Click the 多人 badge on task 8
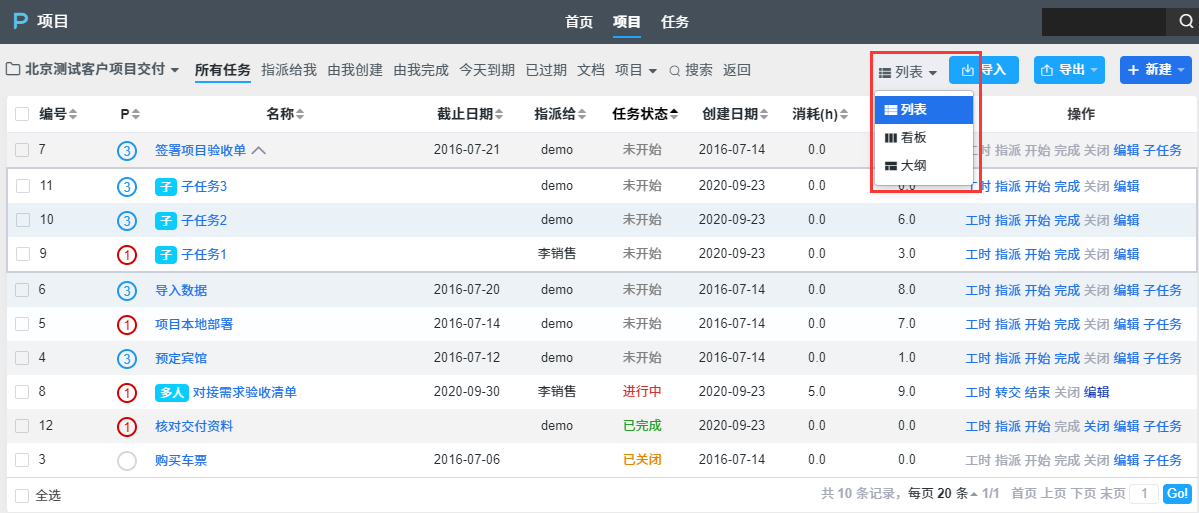The image size is (1199, 513). click(171, 393)
